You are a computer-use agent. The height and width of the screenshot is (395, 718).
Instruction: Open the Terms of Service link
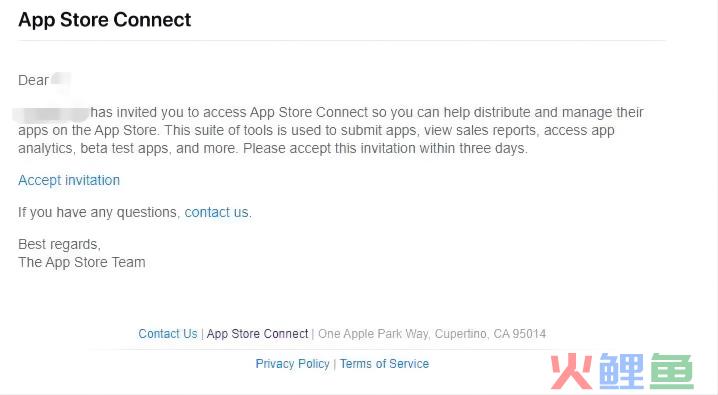point(384,364)
